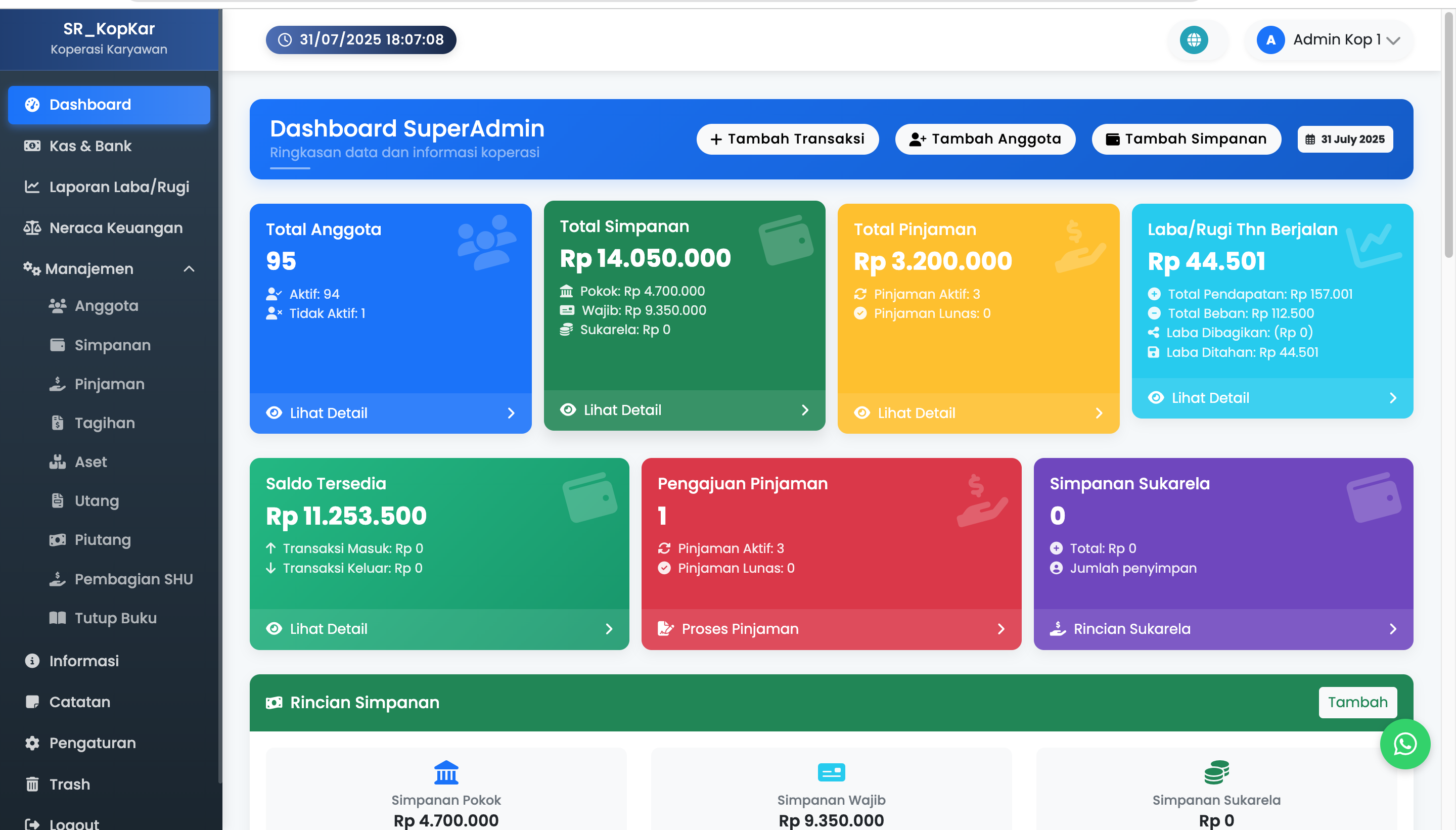Click the Tambah Transaksi button
1456x830 pixels.
pyautogui.click(x=787, y=139)
